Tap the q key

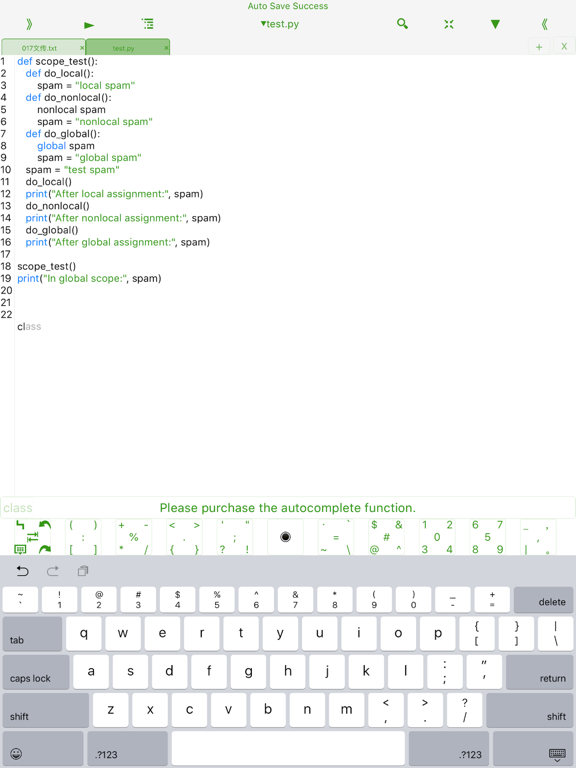point(84,634)
